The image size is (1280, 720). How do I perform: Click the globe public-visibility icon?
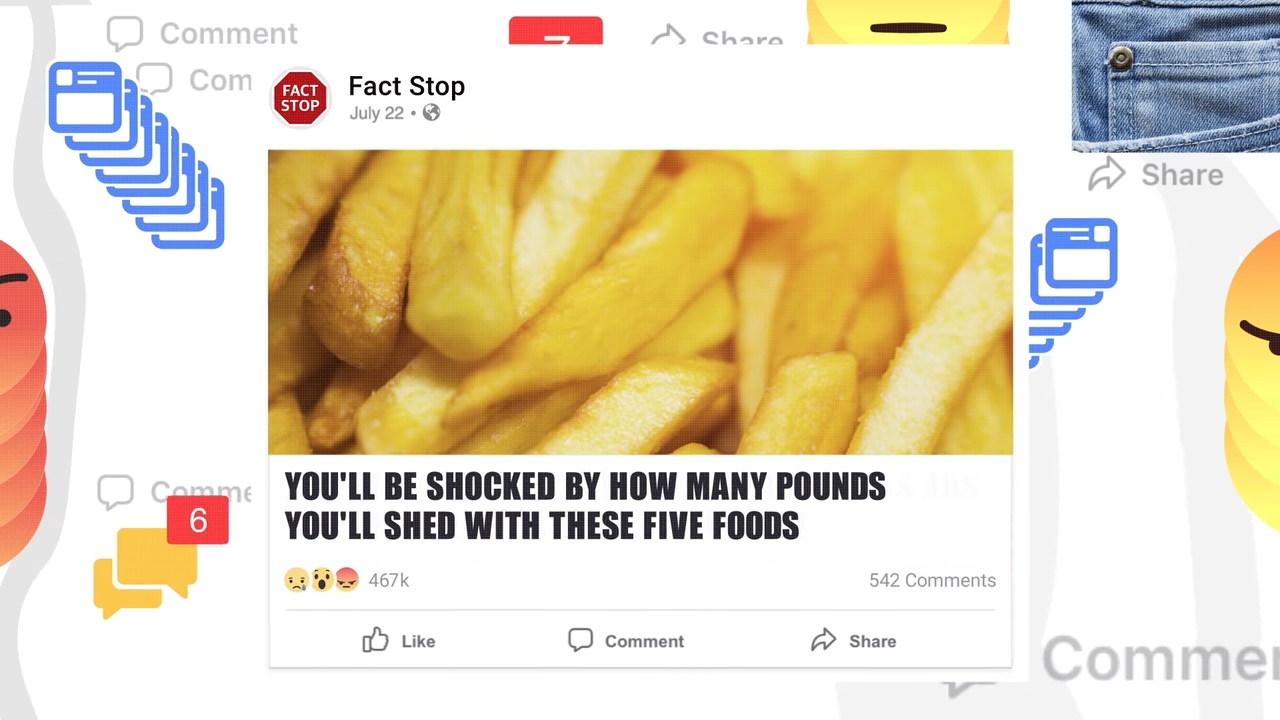tap(431, 112)
